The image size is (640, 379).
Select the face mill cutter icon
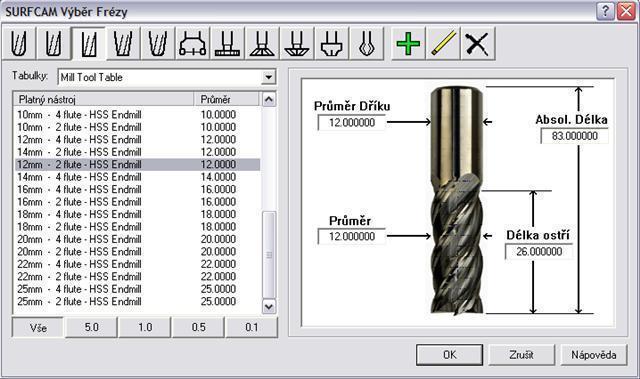pos(192,43)
